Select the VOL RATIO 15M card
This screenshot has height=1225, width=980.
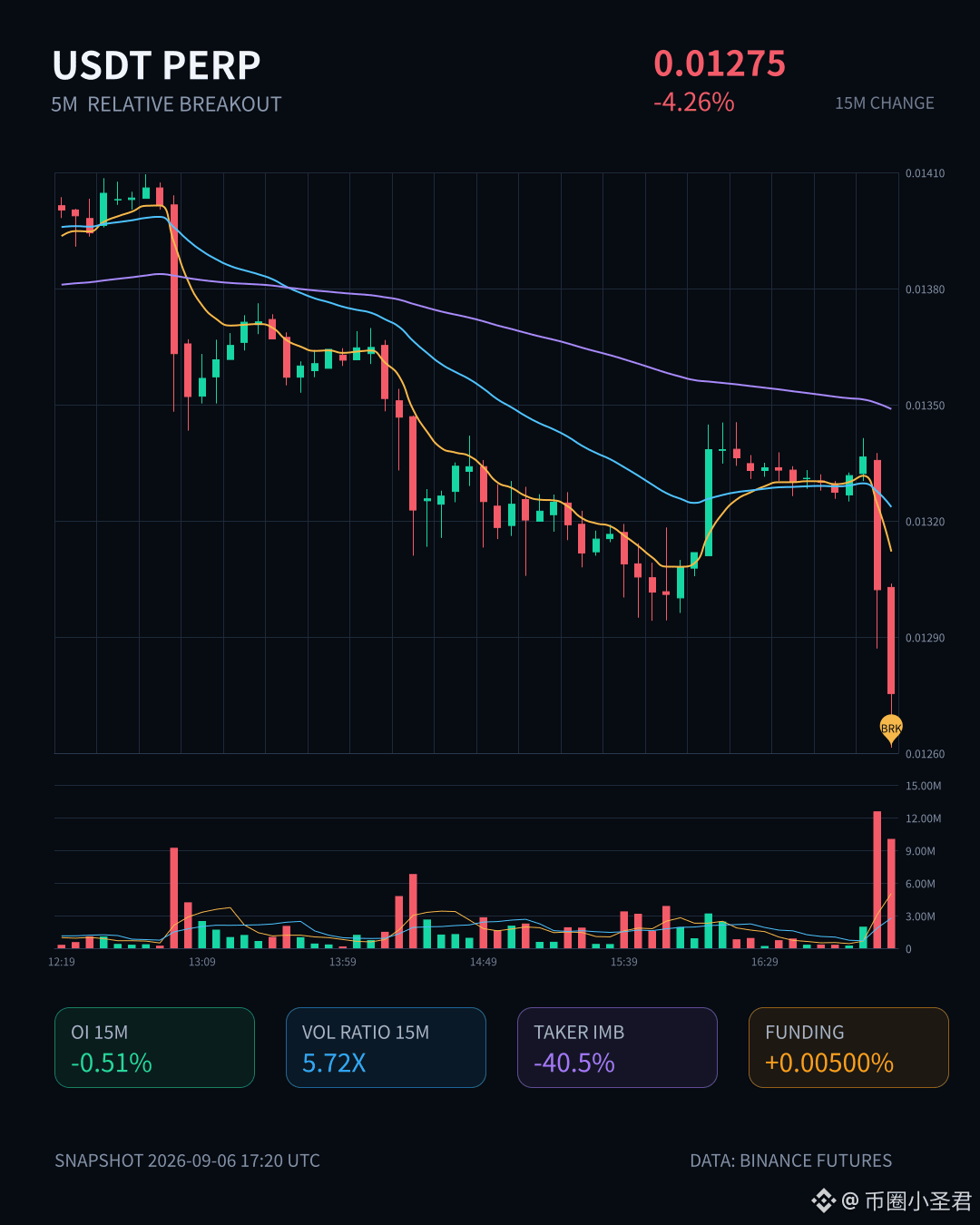pyautogui.click(x=386, y=1047)
